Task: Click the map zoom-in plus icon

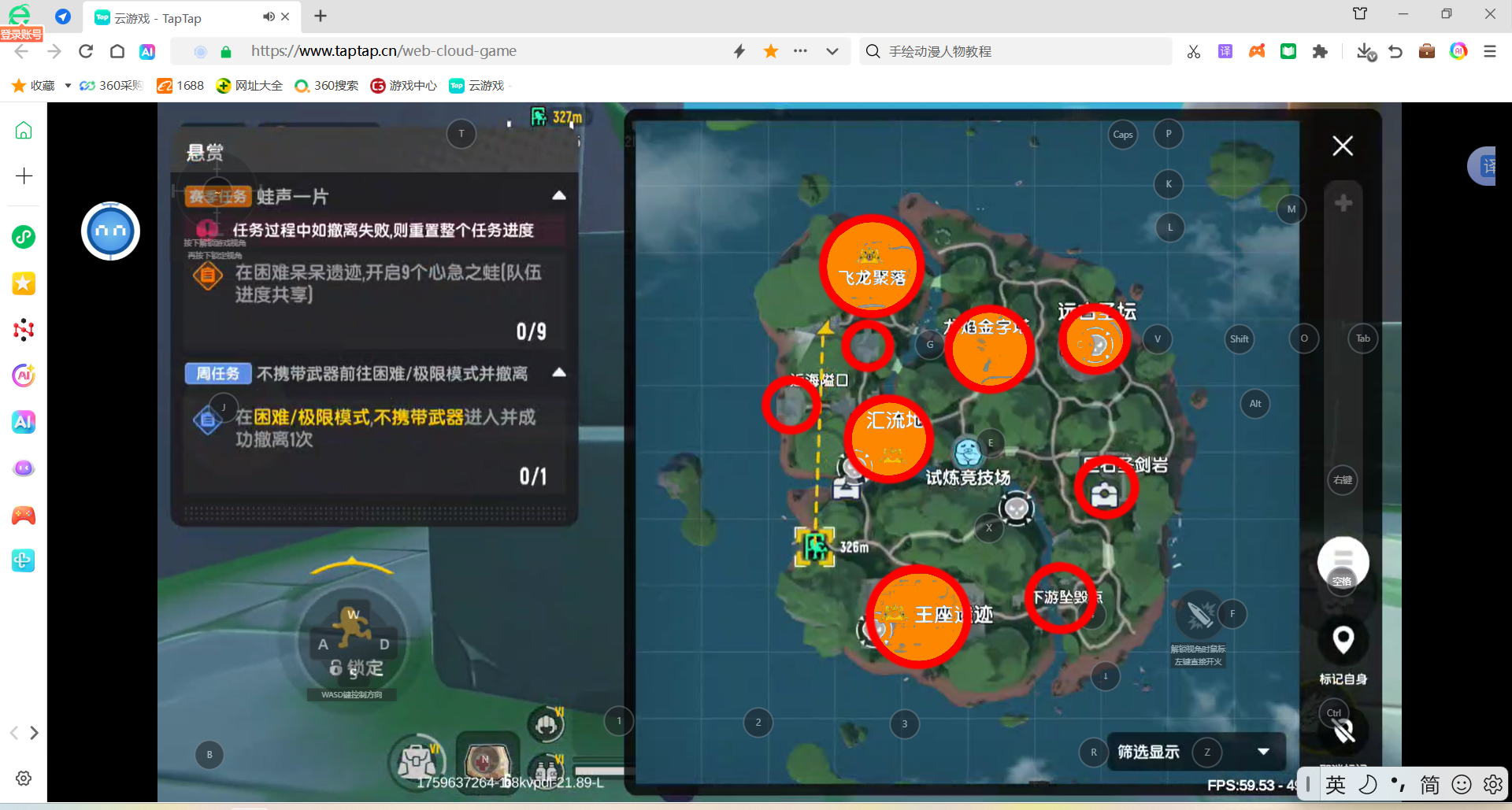Action: pos(1343,203)
